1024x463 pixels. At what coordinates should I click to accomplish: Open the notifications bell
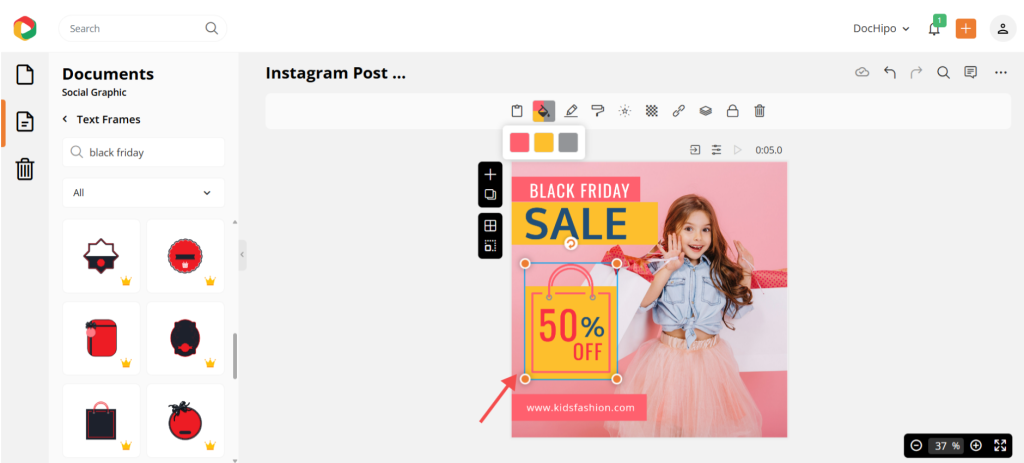tap(935, 28)
